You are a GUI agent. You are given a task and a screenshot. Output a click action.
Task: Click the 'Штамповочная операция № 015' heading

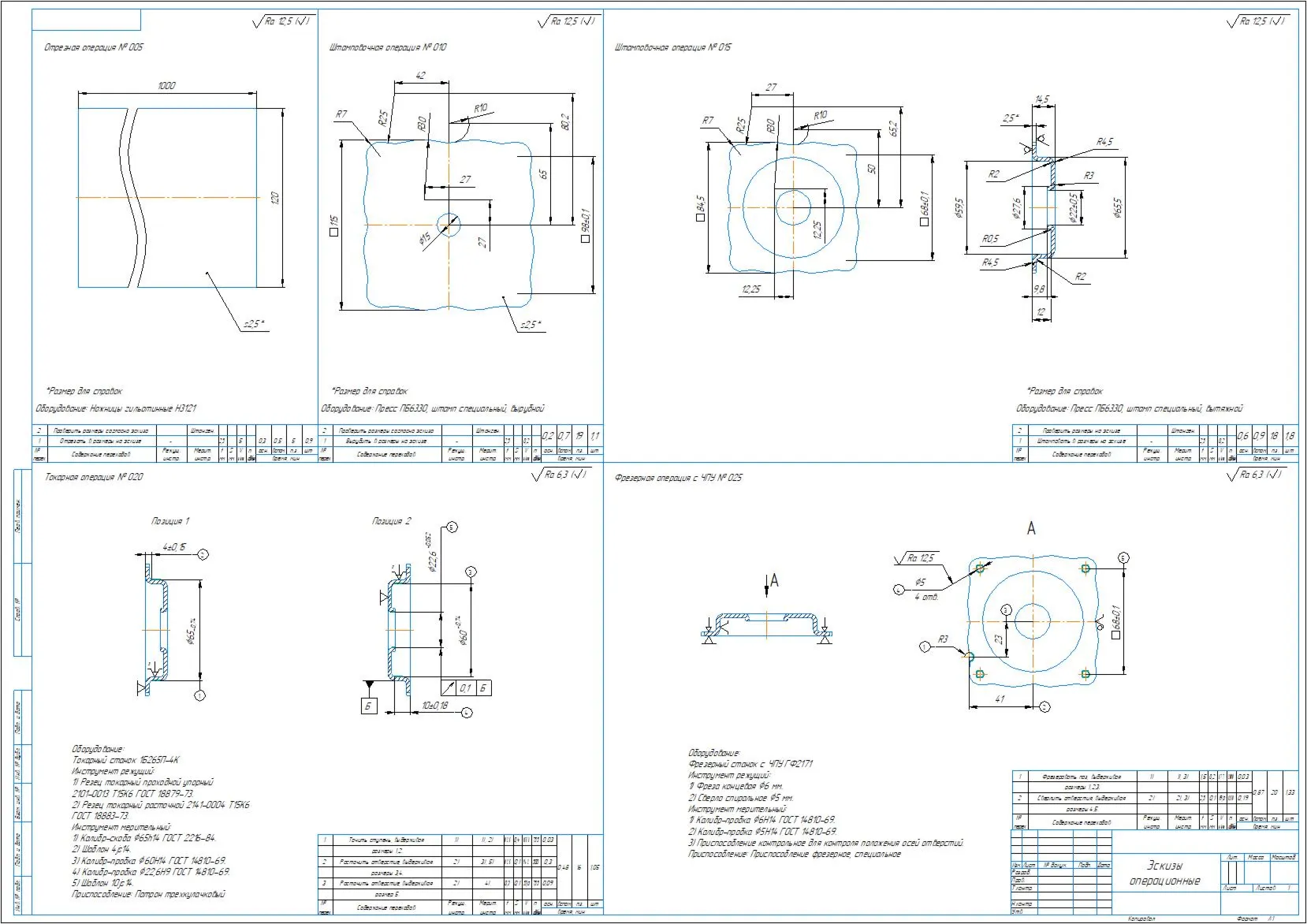tap(673, 47)
